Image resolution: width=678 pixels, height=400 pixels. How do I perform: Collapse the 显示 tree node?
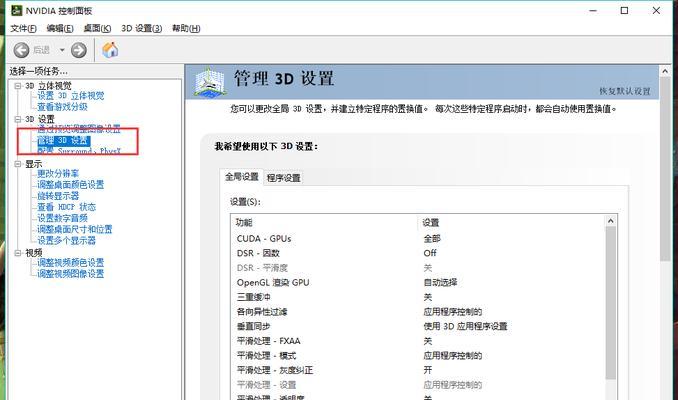(x=18, y=164)
